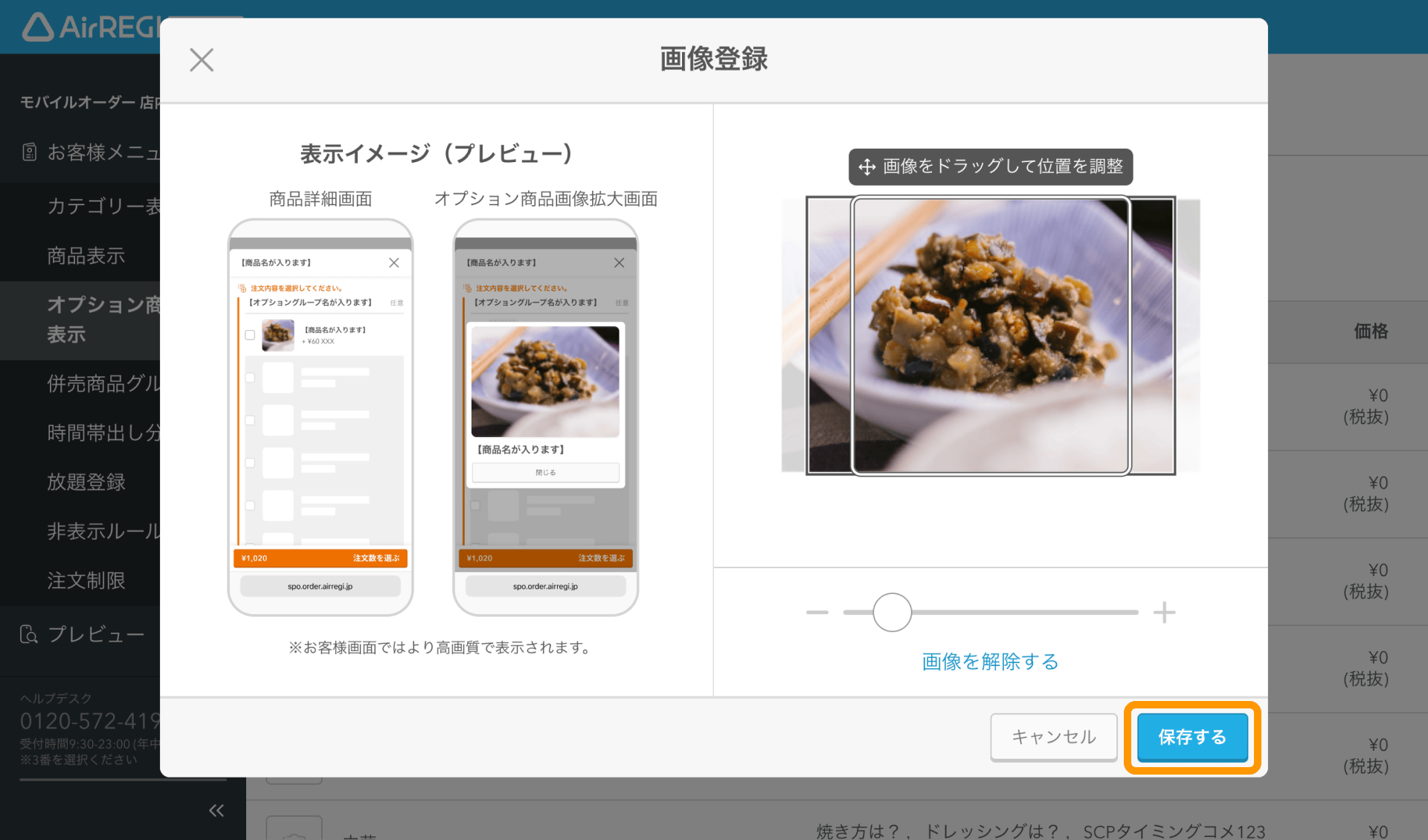Select 非表示ルール in sidebar
The image size is (1428, 840).
(103, 532)
